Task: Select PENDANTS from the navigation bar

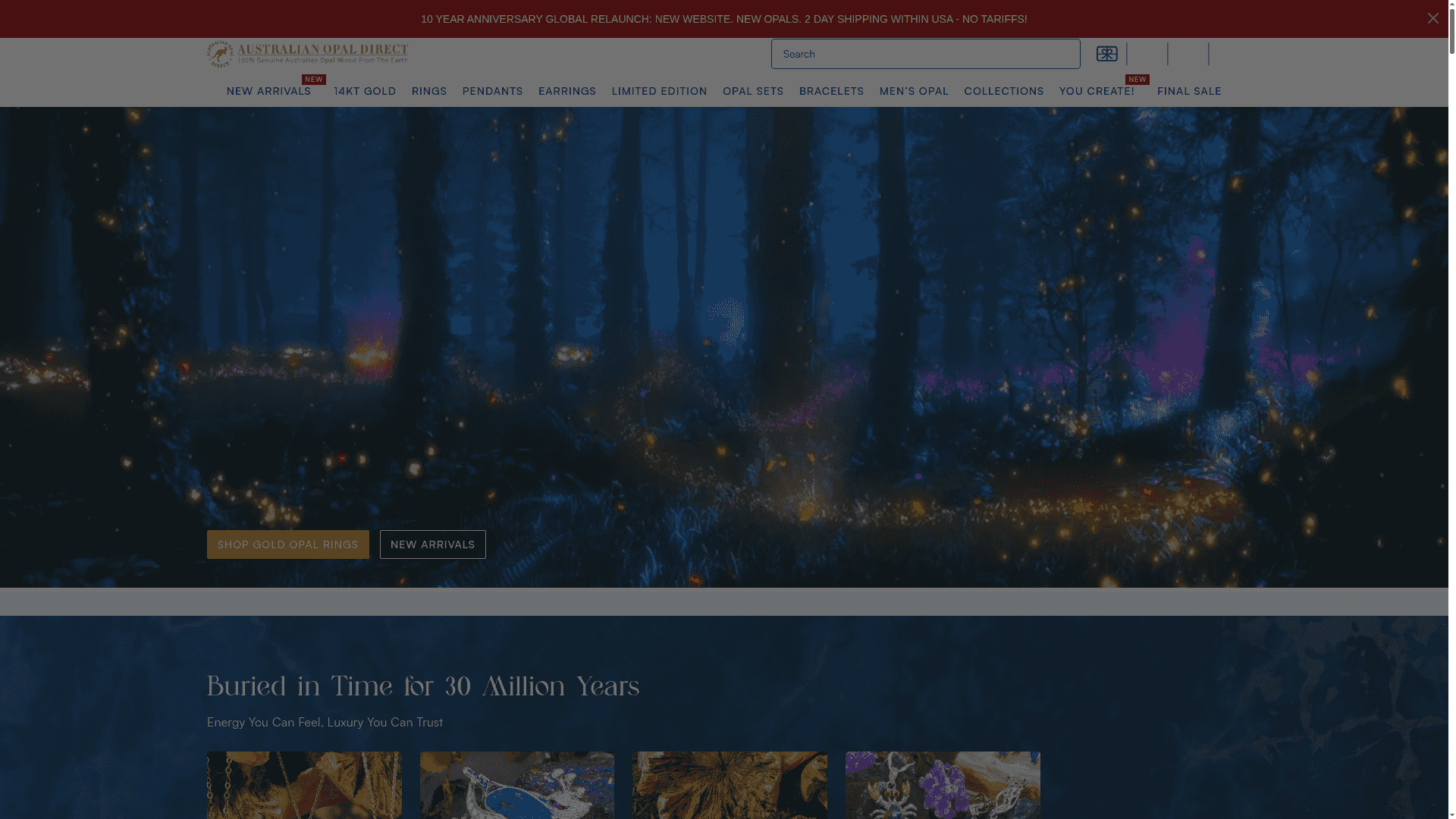Action: click(492, 91)
